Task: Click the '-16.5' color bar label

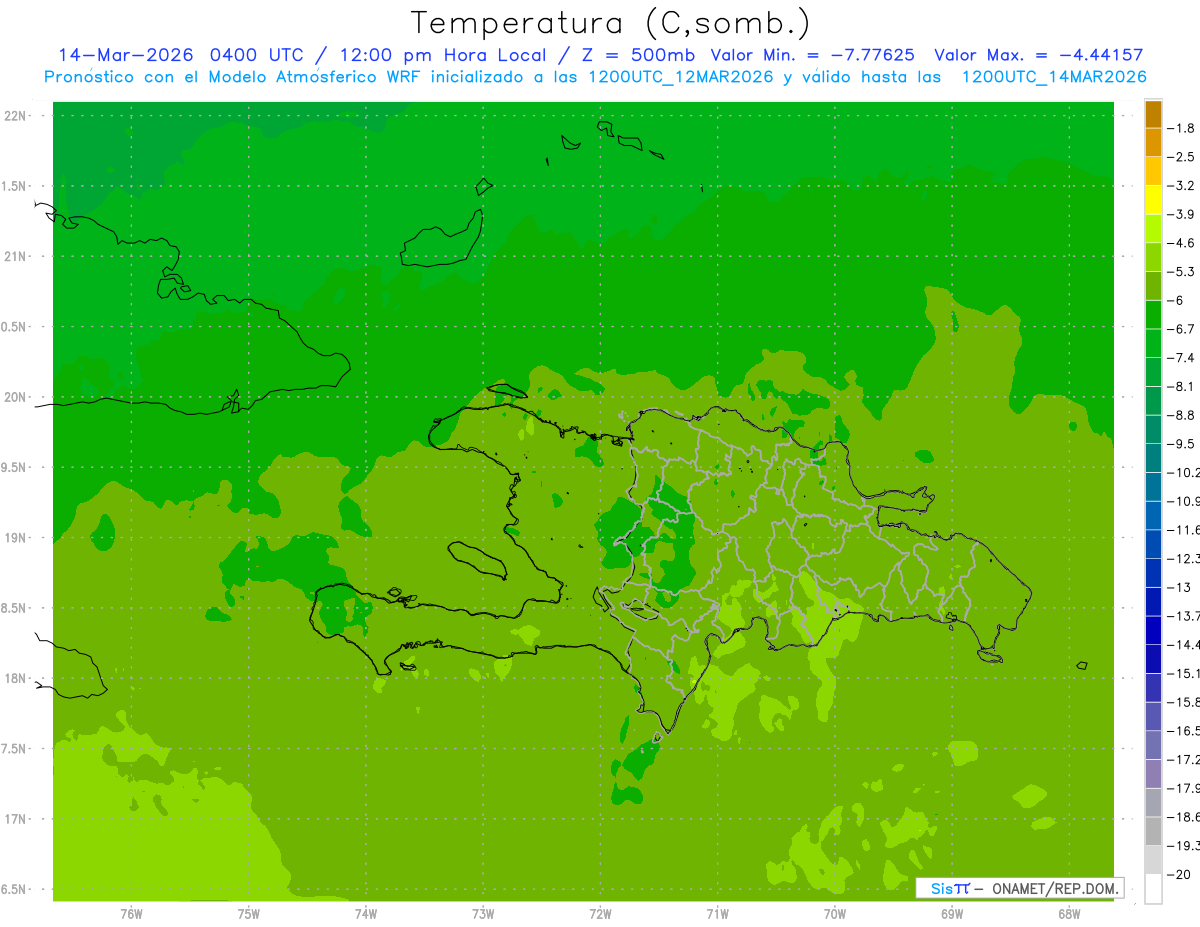Action: point(1184,731)
